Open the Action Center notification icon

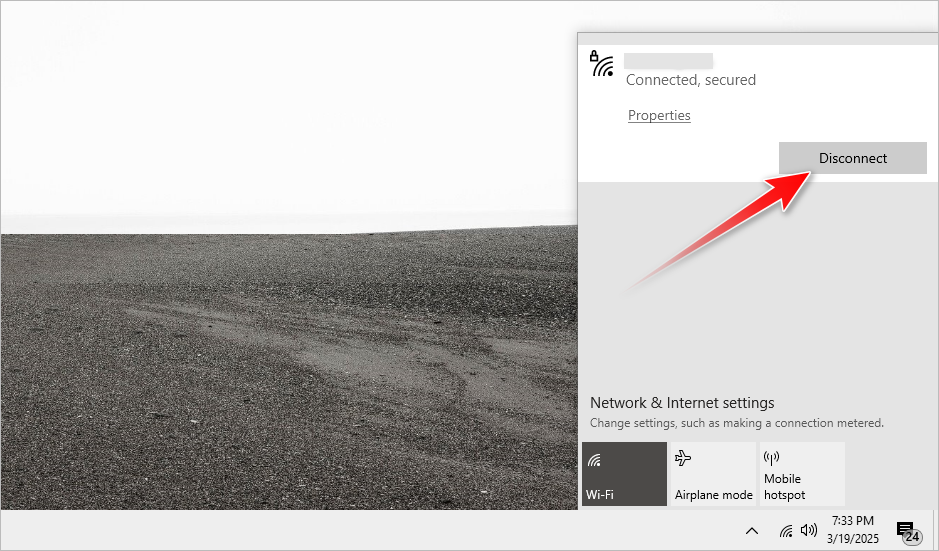click(x=905, y=529)
